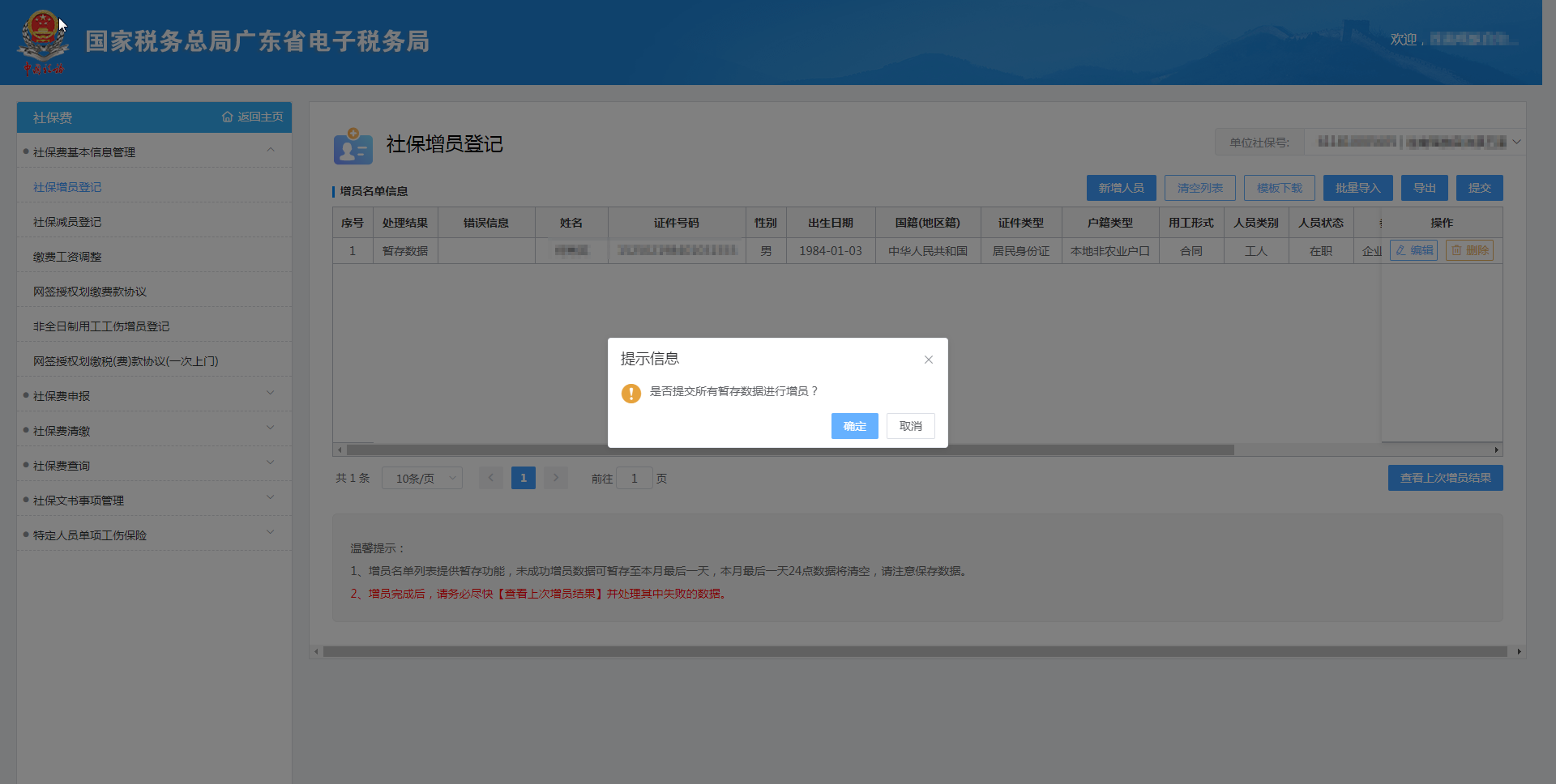This screenshot has width=1556, height=784.
Task: Click the 编辑 pencil button in row 1
Action: pyautogui.click(x=1413, y=251)
